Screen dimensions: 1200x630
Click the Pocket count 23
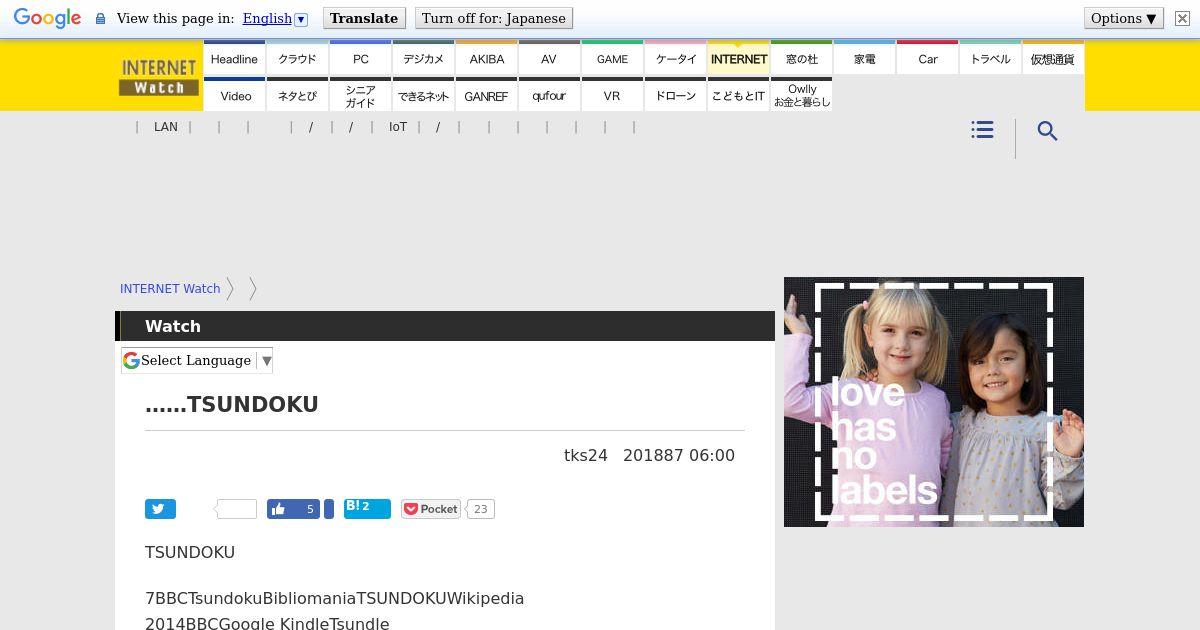point(480,509)
